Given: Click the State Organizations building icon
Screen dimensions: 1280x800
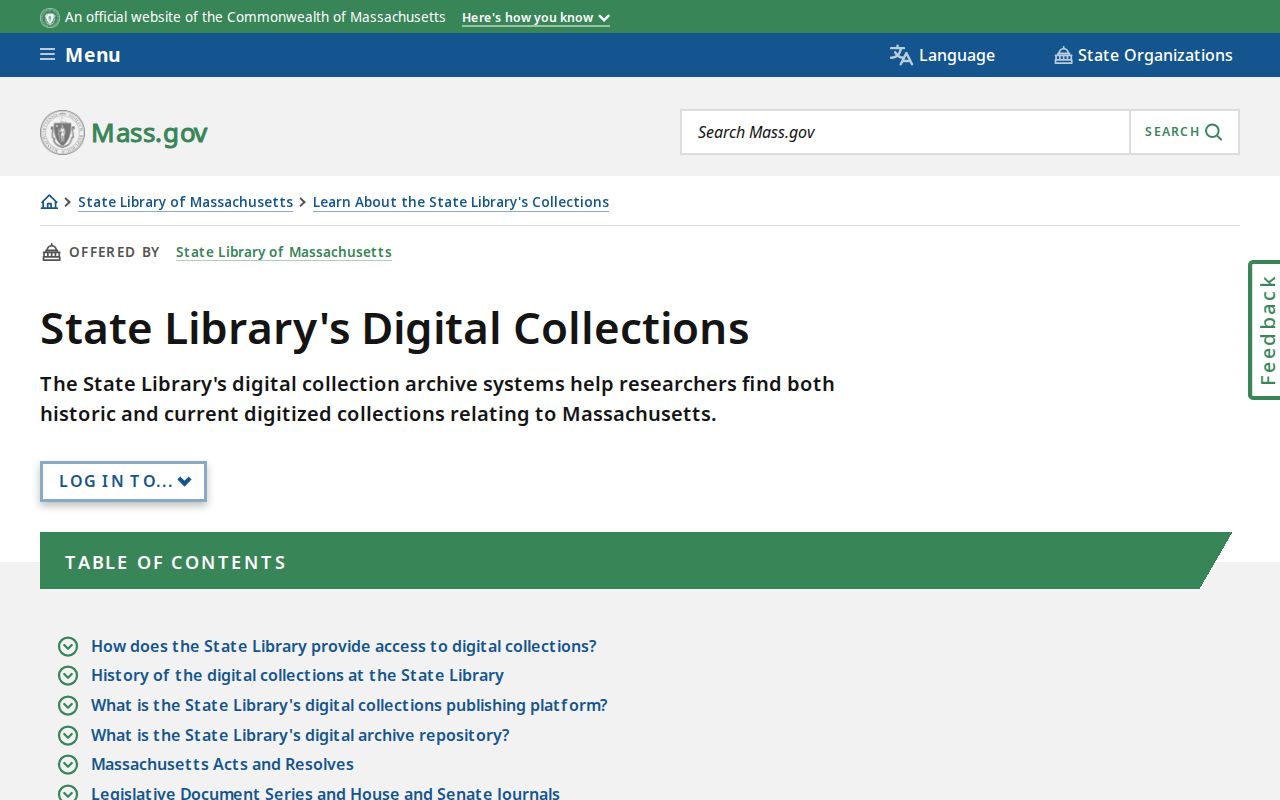Looking at the screenshot, I should coord(1063,55).
